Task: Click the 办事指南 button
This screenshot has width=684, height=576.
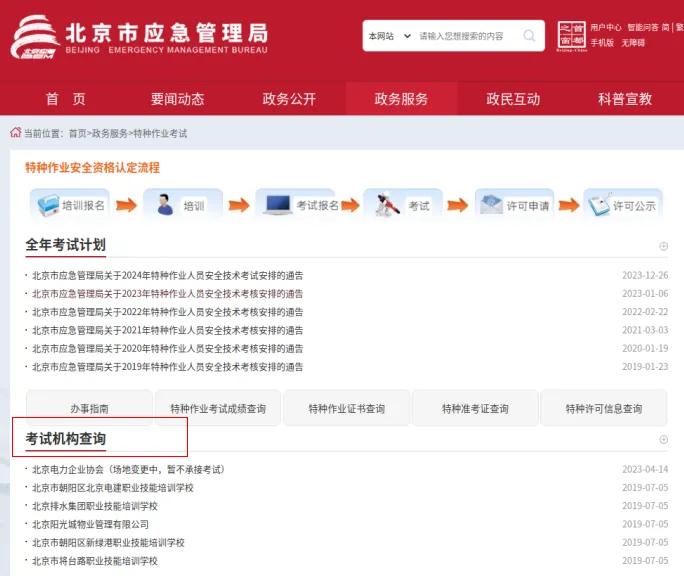Action: [89, 408]
